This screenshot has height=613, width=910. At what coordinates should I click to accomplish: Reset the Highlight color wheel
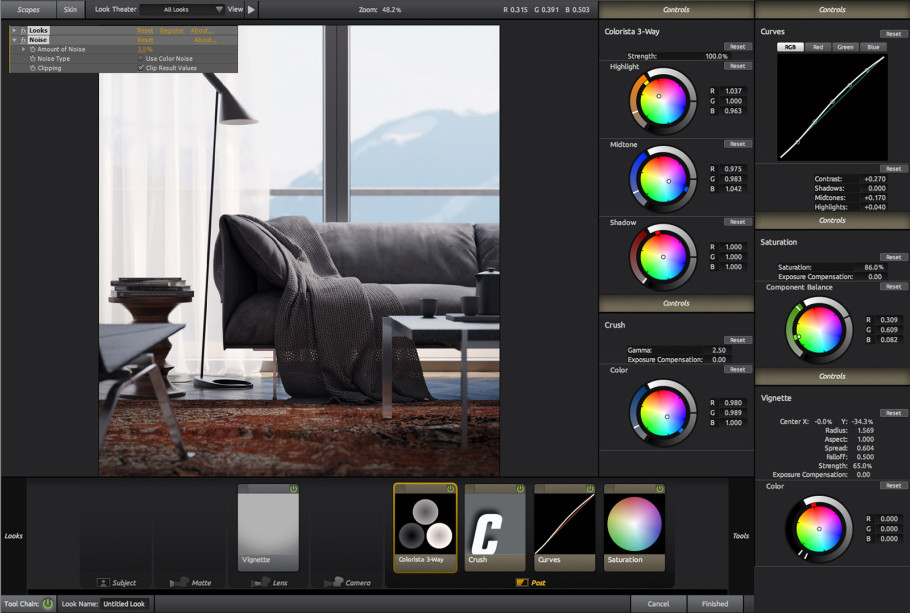[738, 66]
